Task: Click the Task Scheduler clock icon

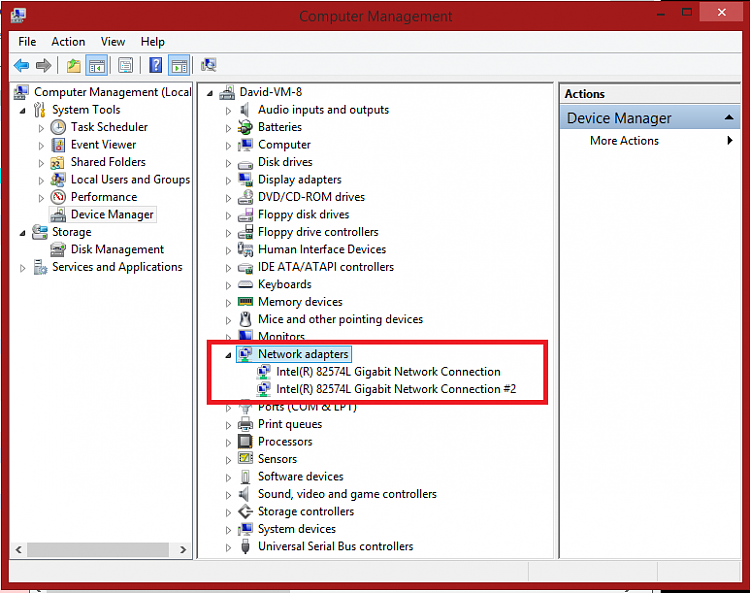Action: tap(58, 127)
